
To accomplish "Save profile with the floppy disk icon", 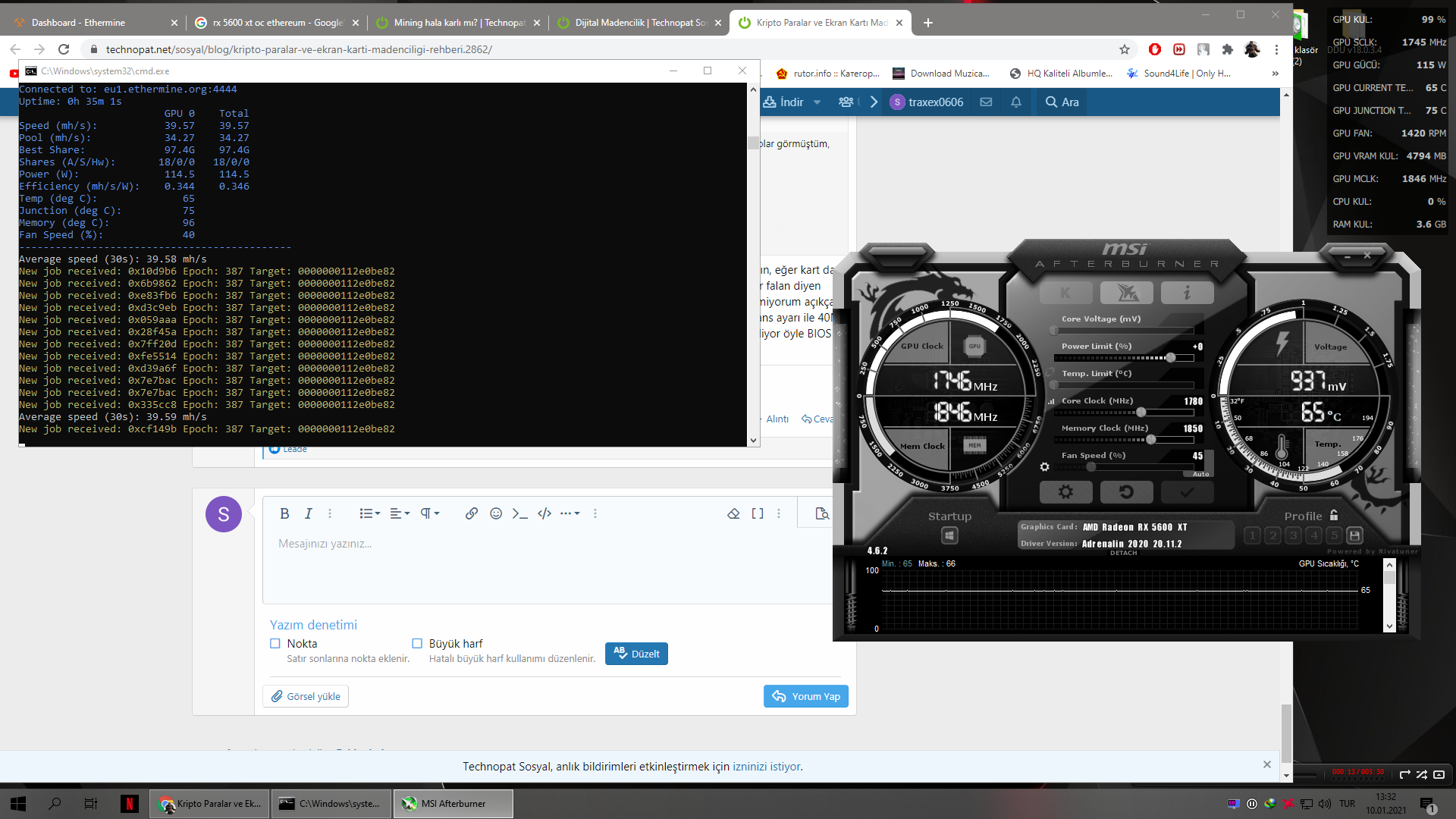I will tap(1354, 535).
